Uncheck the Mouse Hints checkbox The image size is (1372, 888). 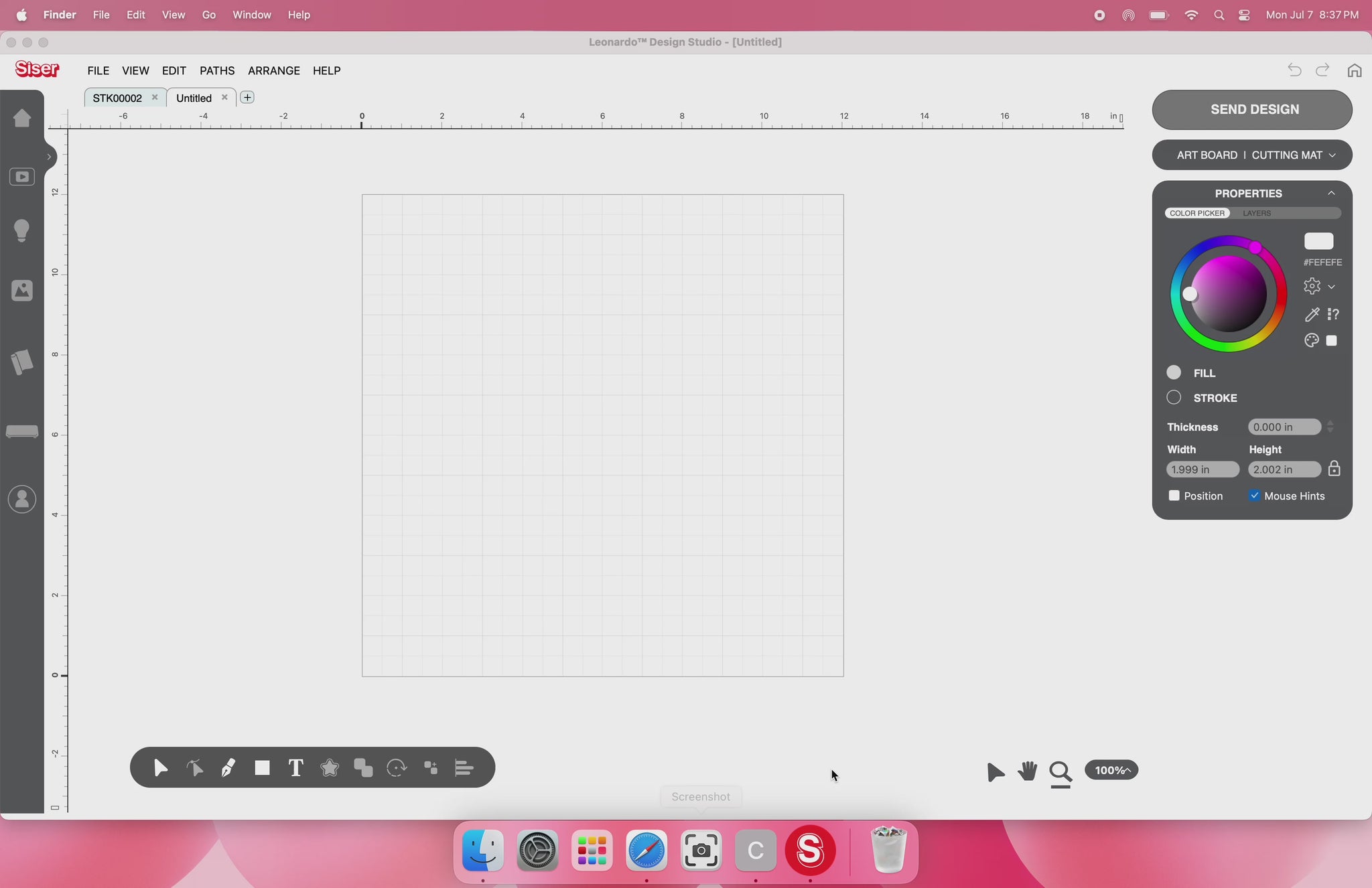(1254, 496)
